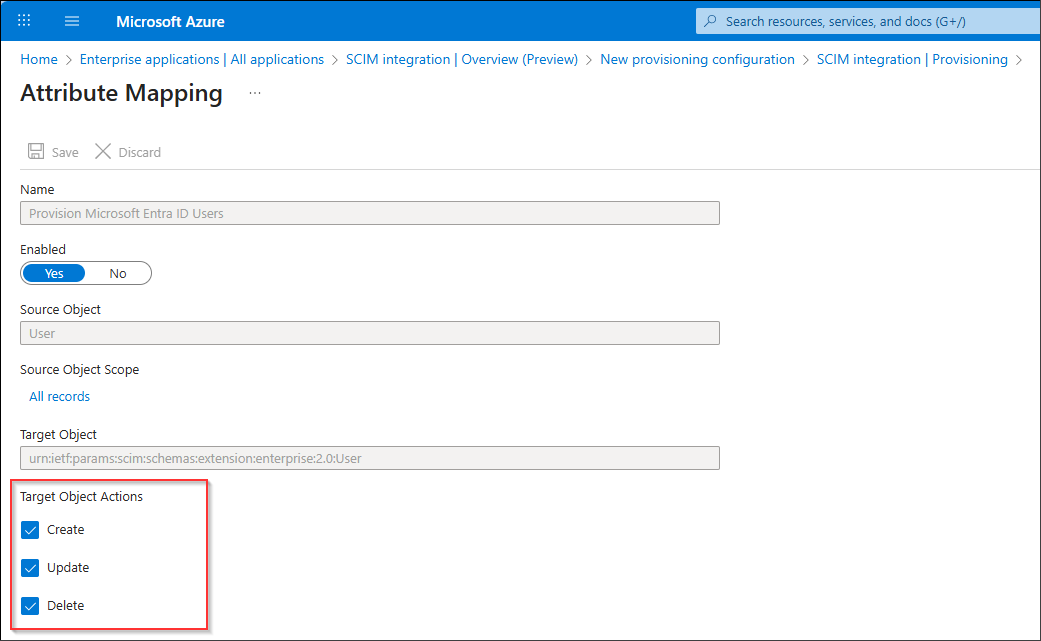Uncheck the Delete checkbox
The height and width of the screenshot is (641, 1041).
click(x=30, y=605)
